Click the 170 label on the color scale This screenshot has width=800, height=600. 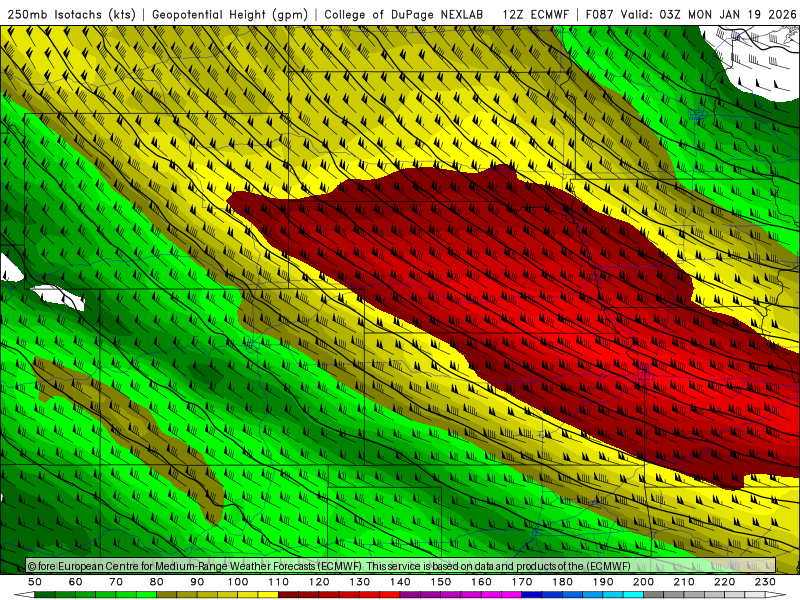521,582
